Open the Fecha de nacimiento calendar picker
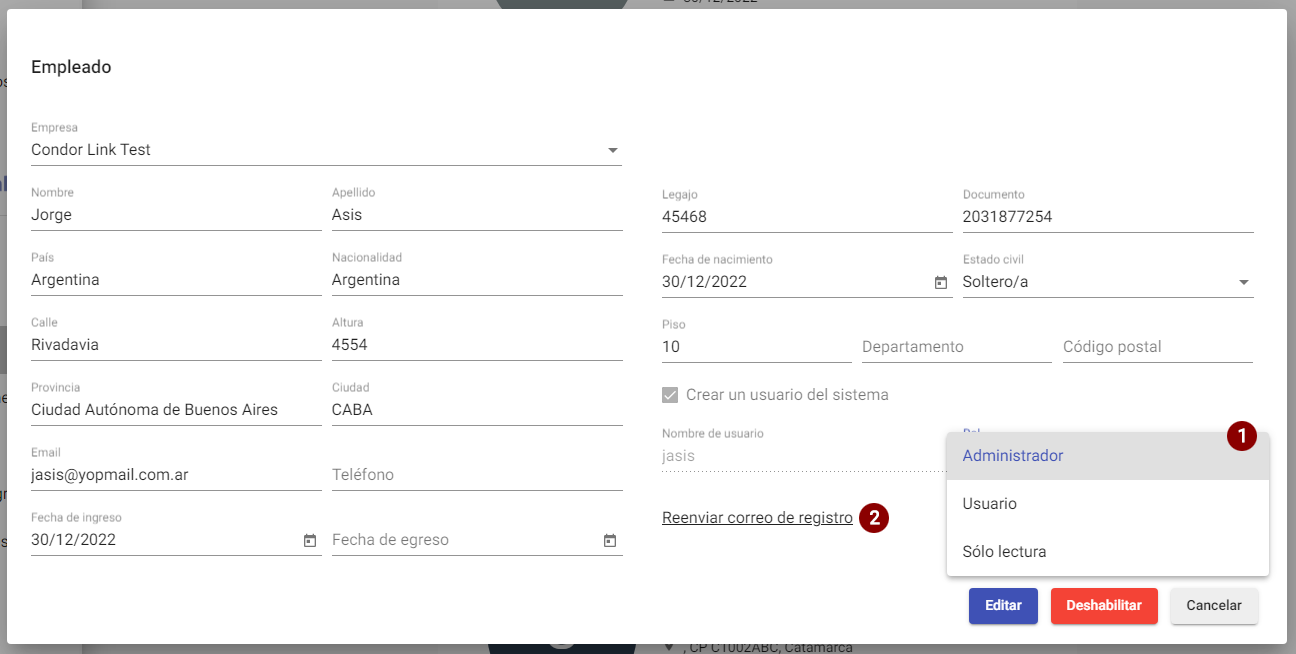The width and height of the screenshot is (1296, 654). tap(940, 283)
